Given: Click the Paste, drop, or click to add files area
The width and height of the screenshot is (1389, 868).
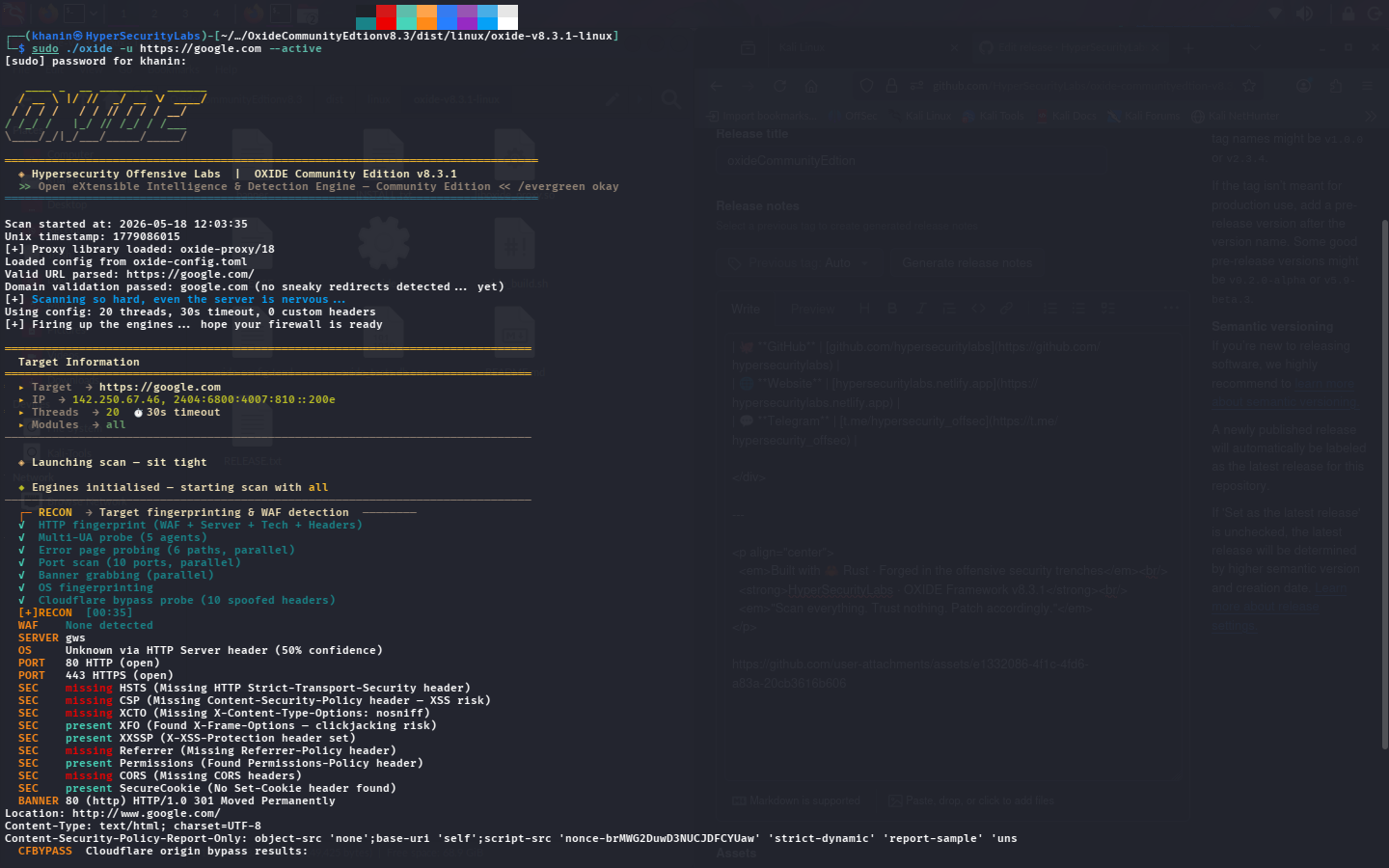Looking at the screenshot, I should tap(972, 800).
